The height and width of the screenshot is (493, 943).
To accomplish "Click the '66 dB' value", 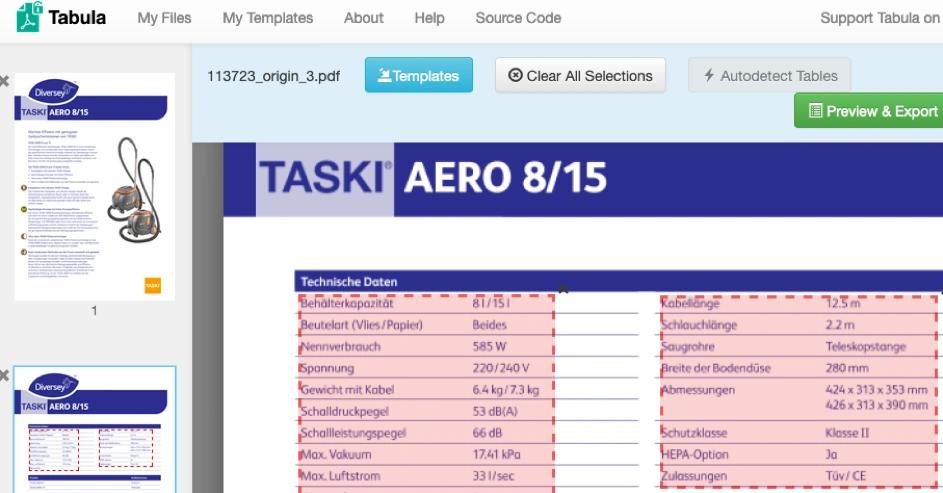I will [487, 433].
